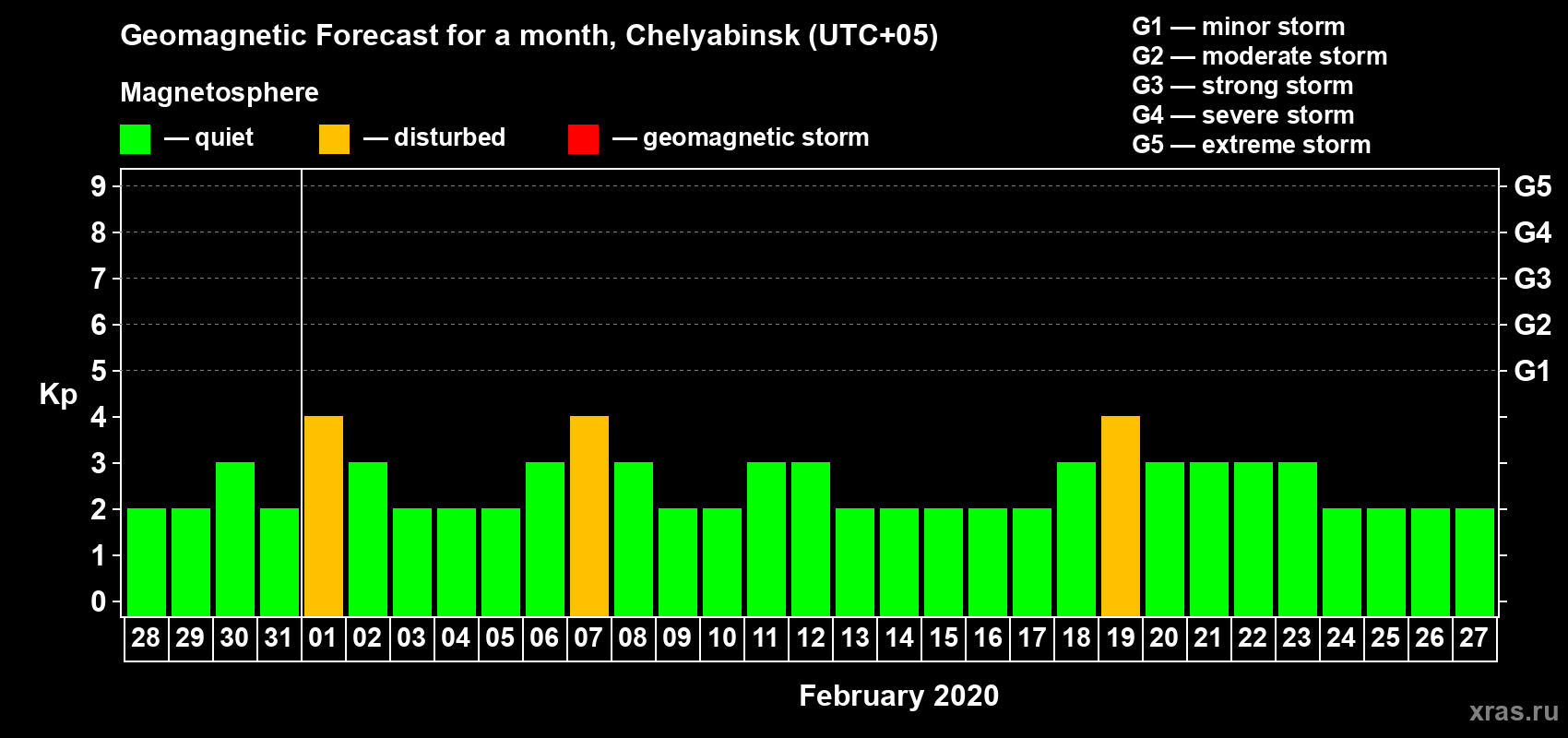The image size is (1568, 738).
Task: Click the G5 label on right axis
Action: 1533,186
